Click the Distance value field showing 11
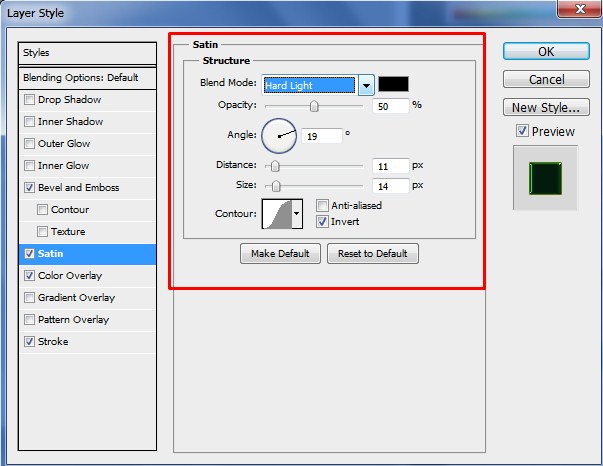Image resolution: width=603 pixels, height=466 pixels. tap(390, 166)
